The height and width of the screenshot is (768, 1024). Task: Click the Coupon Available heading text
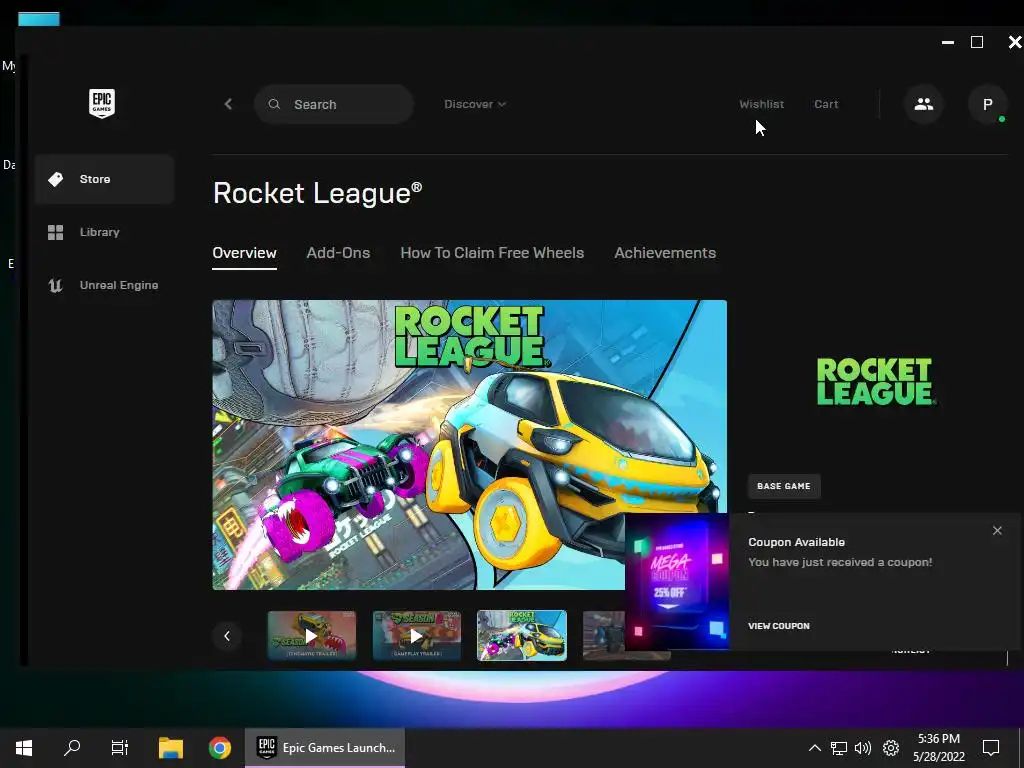coord(796,542)
